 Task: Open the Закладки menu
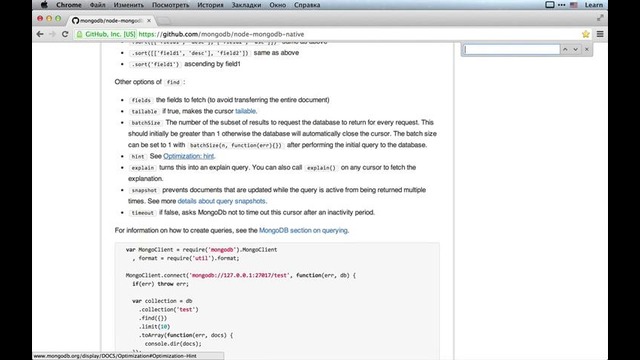(247, 5)
